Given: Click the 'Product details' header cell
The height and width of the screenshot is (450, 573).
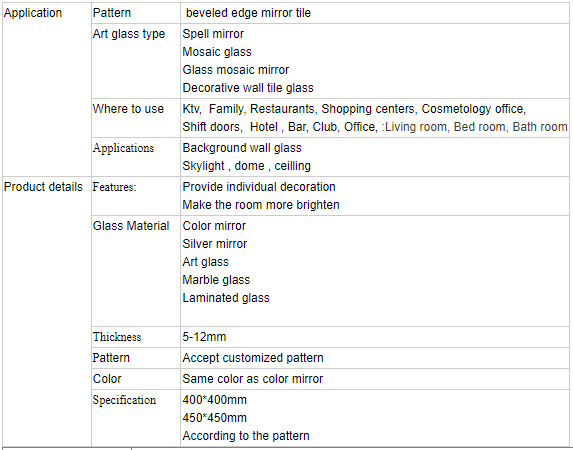Looking at the screenshot, I should (x=46, y=311).
